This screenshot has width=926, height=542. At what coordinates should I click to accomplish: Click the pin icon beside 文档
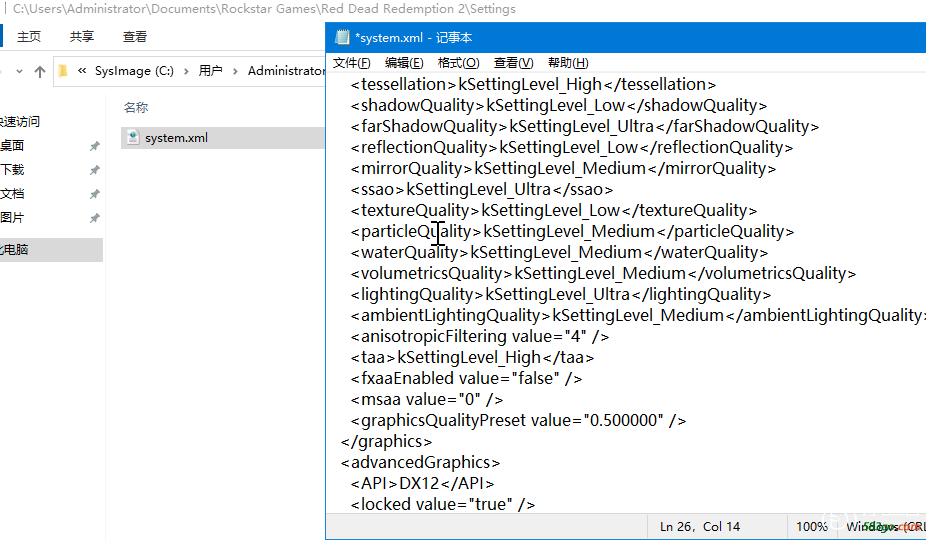coord(94,194)
